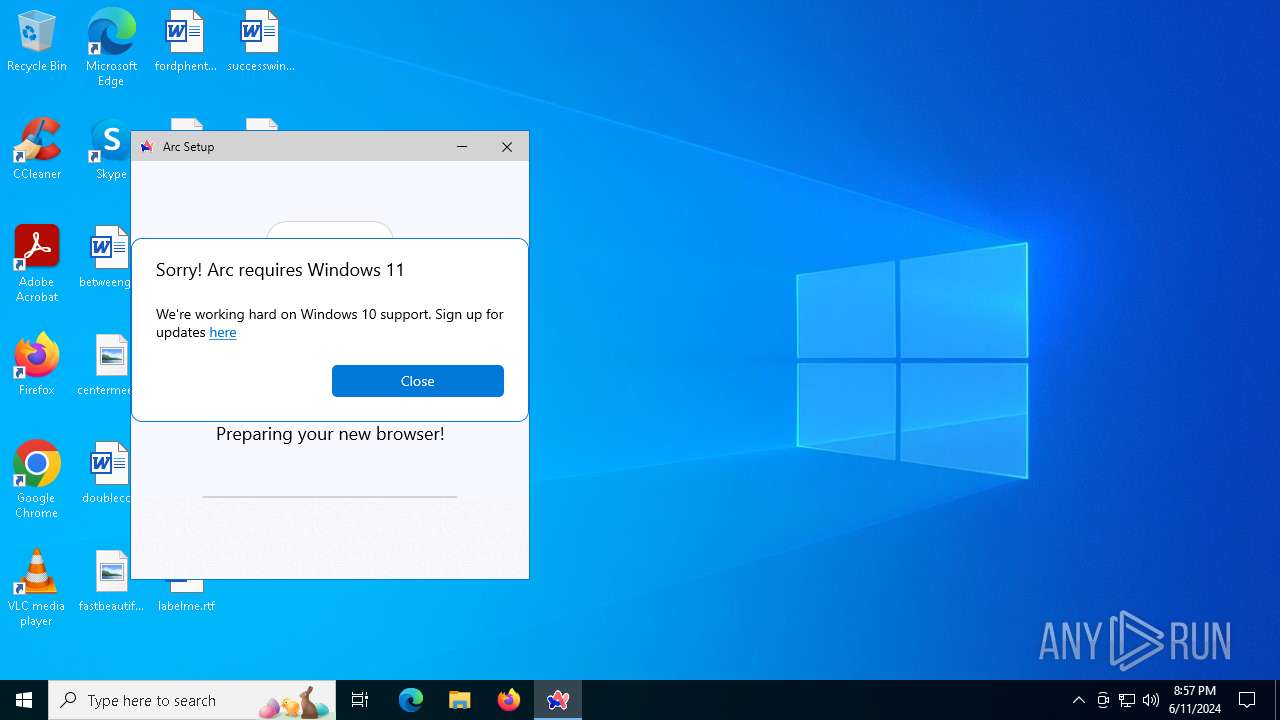Minimize the Arc Setup window
1280x720 pixels.
point(462,146)
